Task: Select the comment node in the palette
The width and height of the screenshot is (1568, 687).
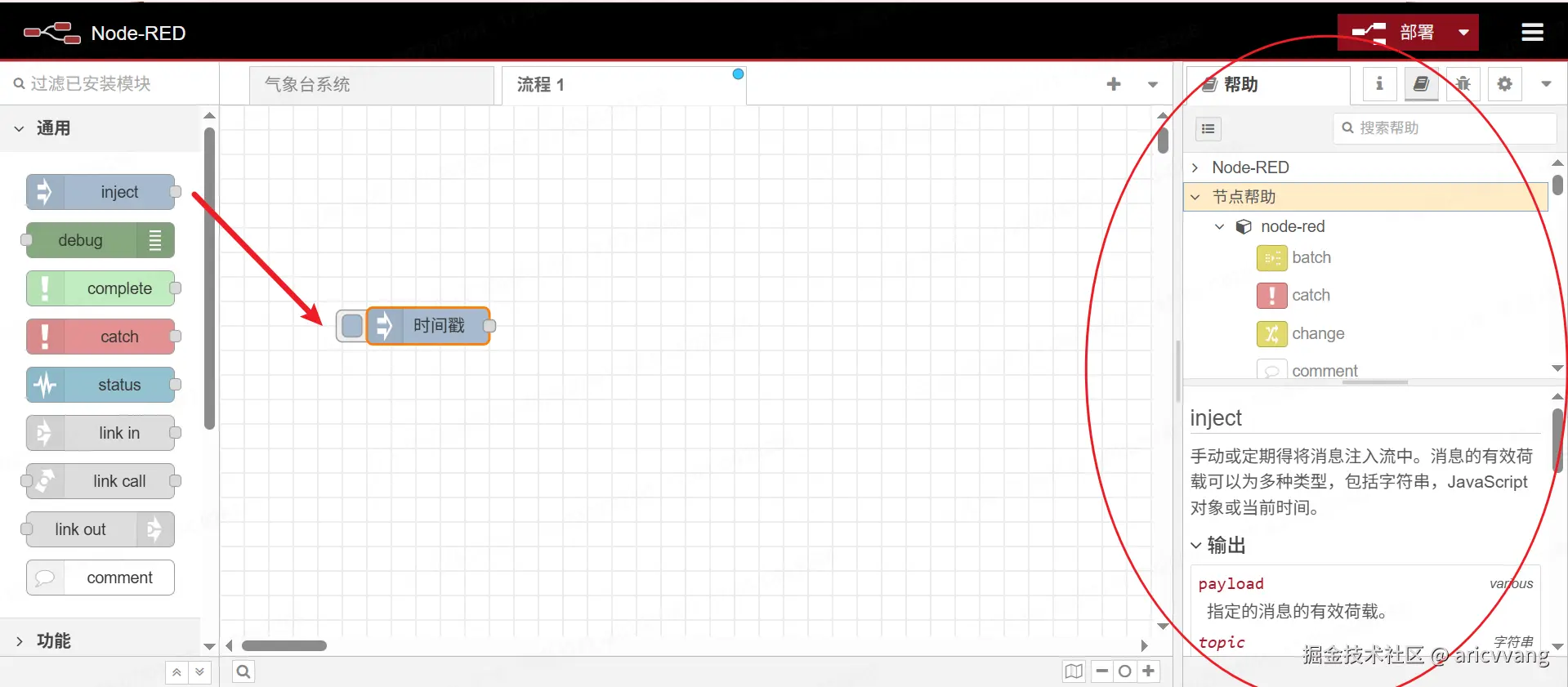Action: [101, 578]
